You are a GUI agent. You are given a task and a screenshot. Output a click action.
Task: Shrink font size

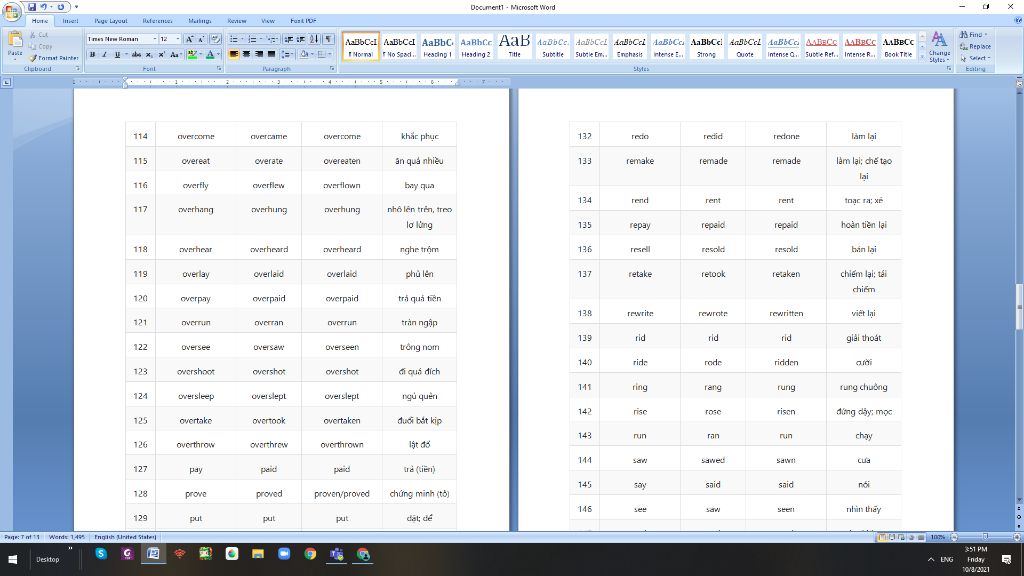coord(202,39)
